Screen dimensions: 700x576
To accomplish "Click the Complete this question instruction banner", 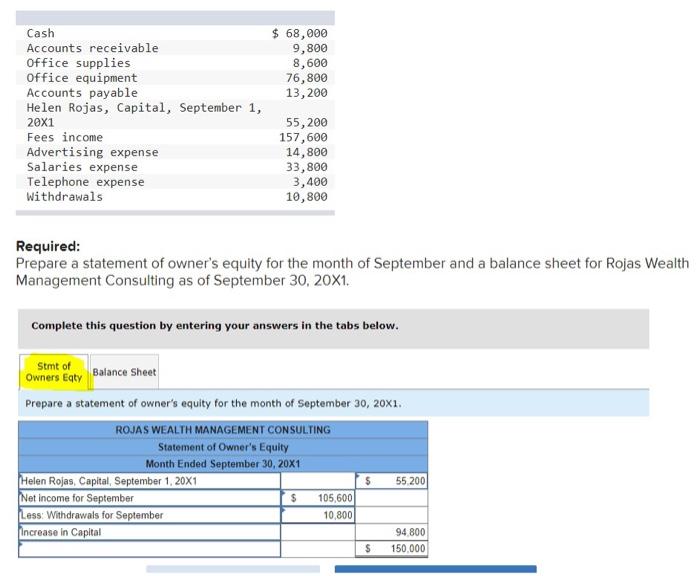I will click(x=333, y=329).
